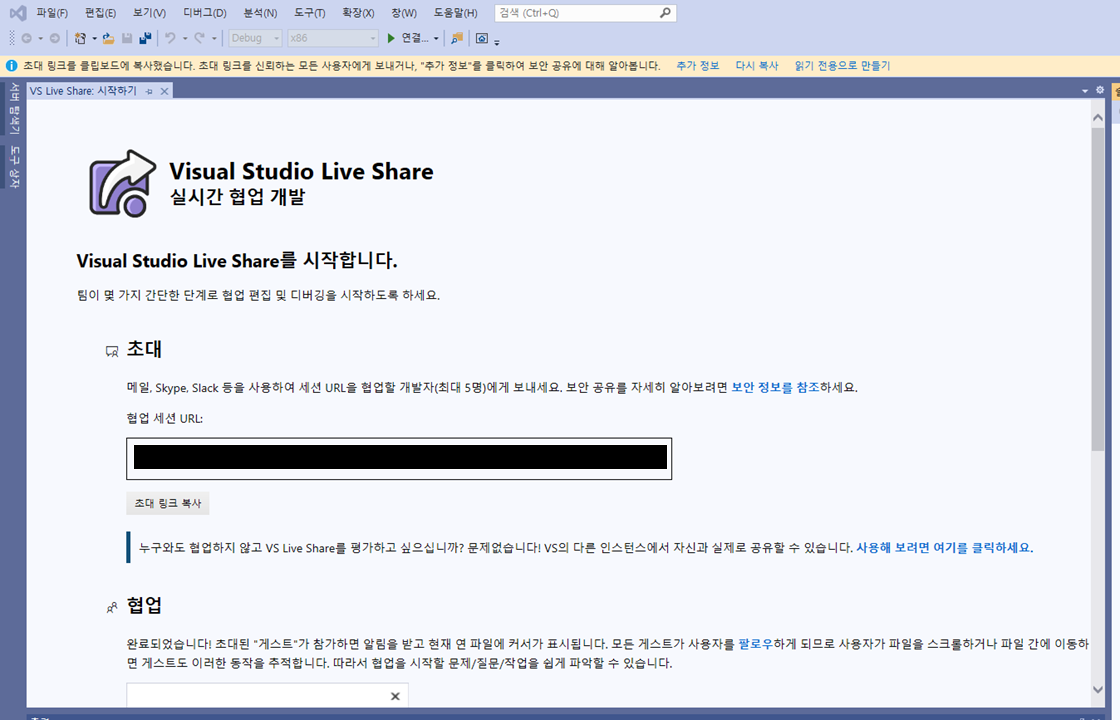
Task: Open the 분석(N) menu
Action: pyautogui.click(x=260, y=13)
